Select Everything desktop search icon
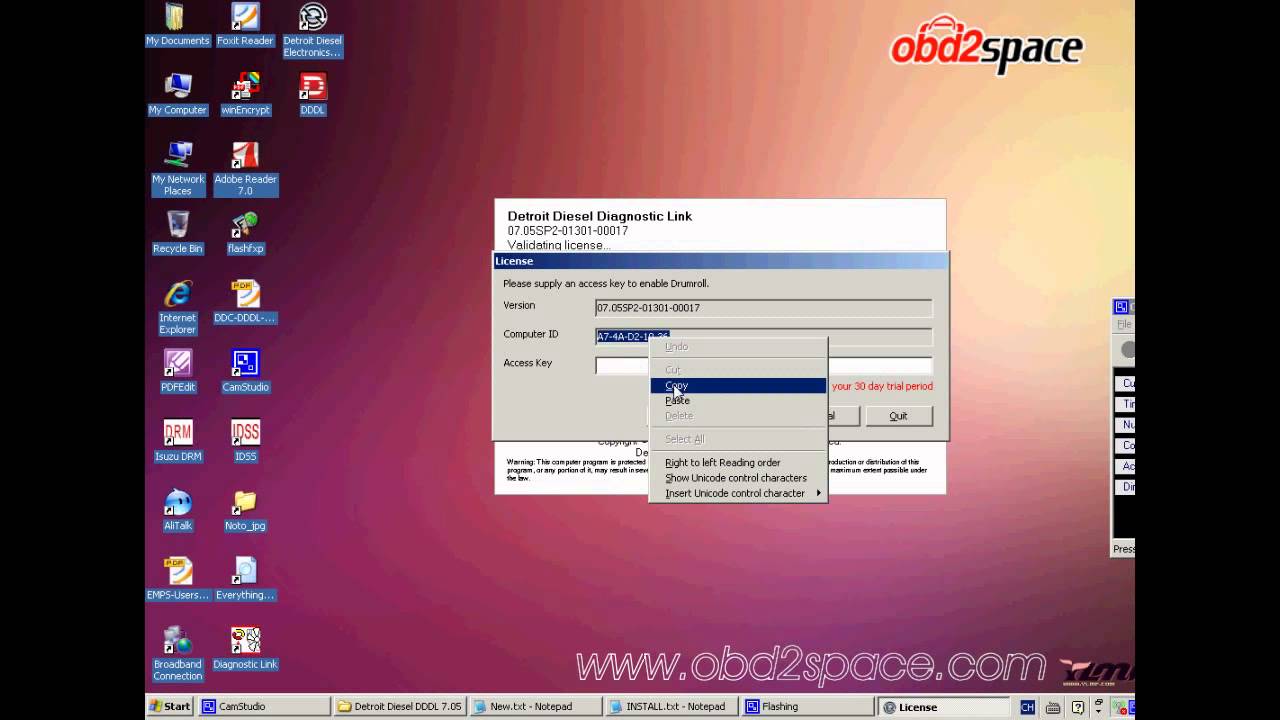The image size is (1280, 720). click(x=245, y=579)
